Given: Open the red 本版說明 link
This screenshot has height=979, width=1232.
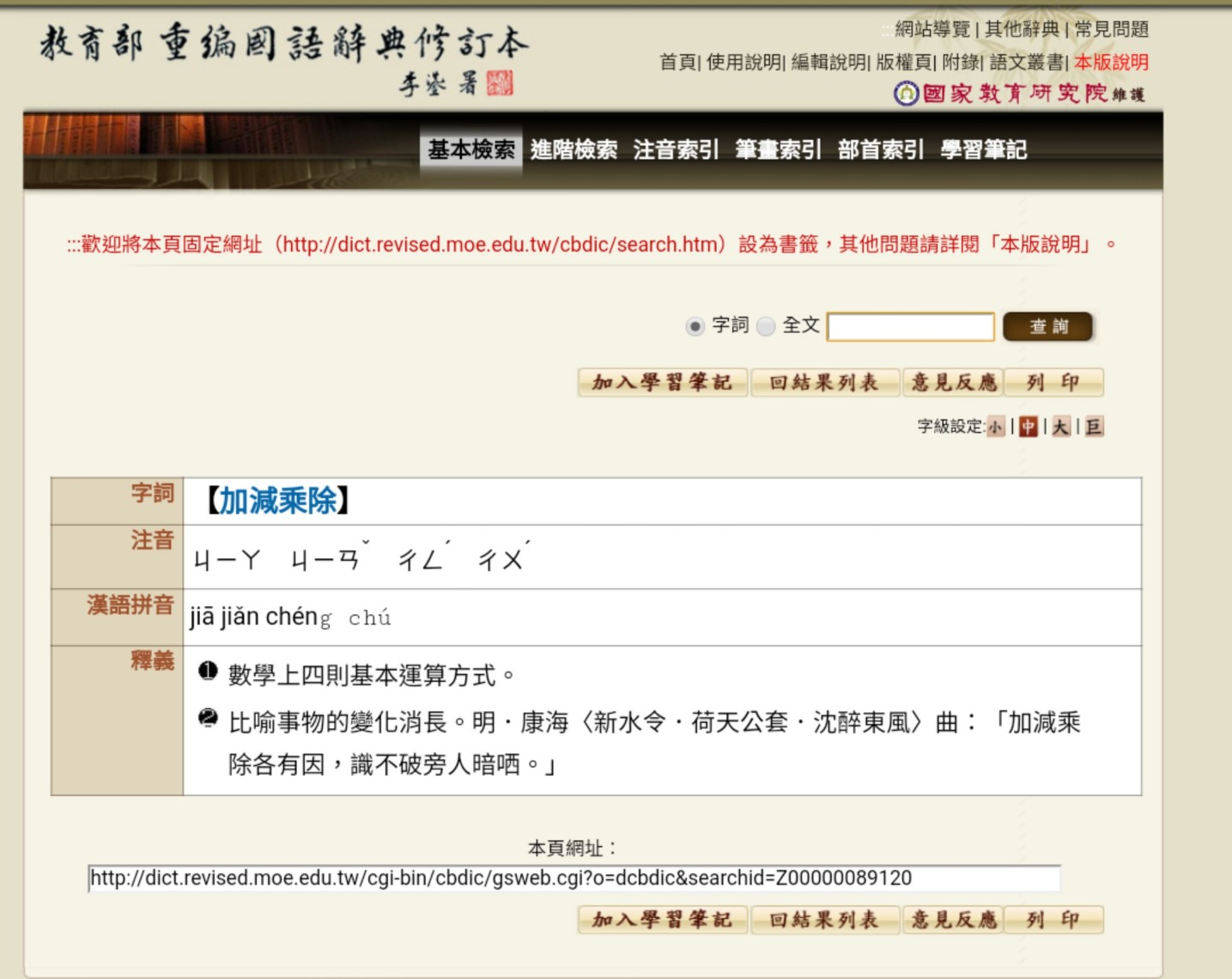Looking at the screenshot, I should pyautogui.click(x=1111, y=62).
